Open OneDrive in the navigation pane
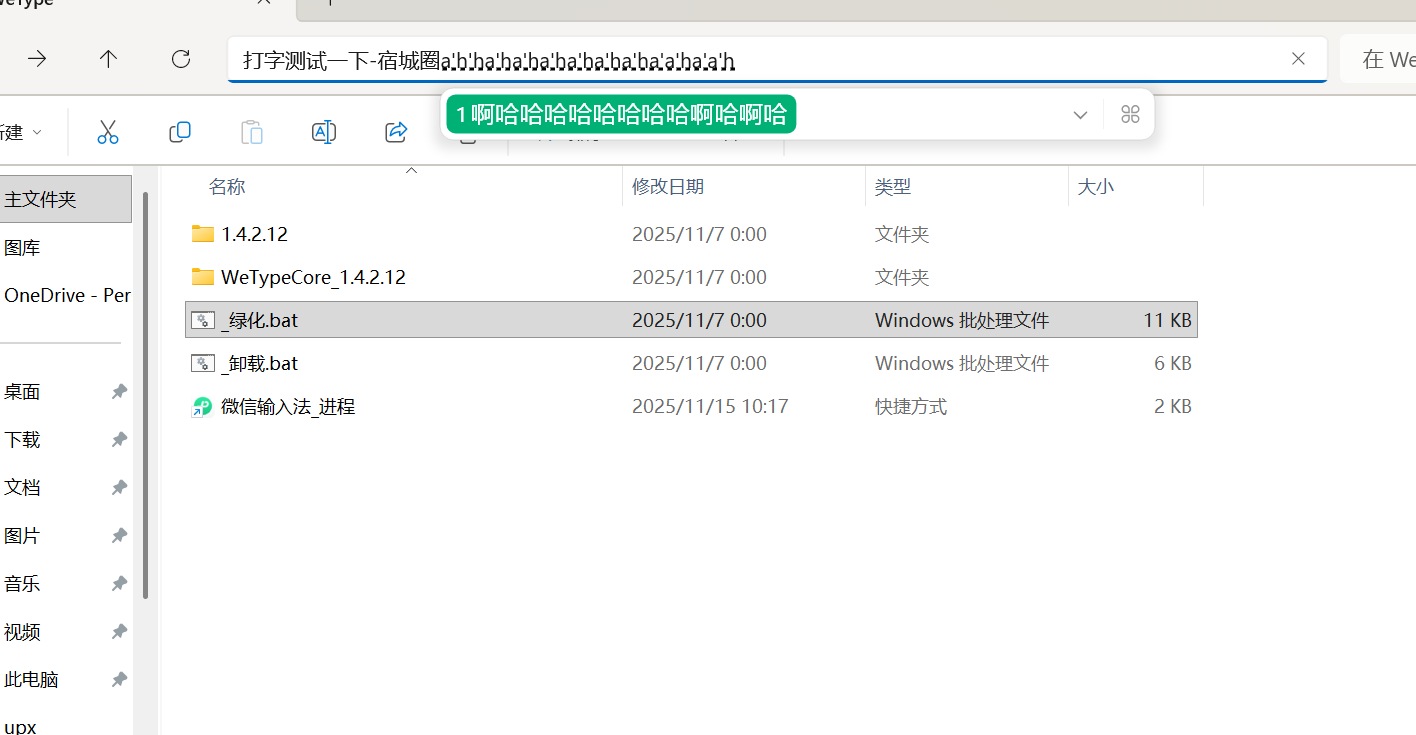Screen dimensions: 1416x735 67,295
